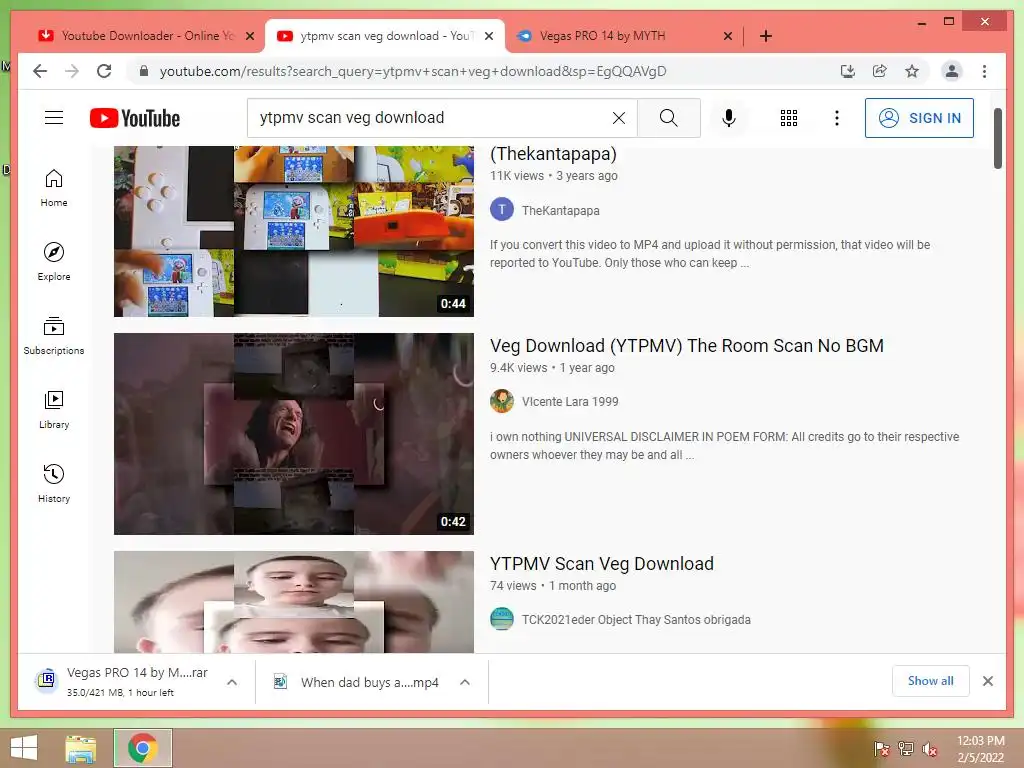This screenshot has width=1024, height=768.
Task: Open the Vicente Lara 1999 channel name
Action: click(570, 402)
